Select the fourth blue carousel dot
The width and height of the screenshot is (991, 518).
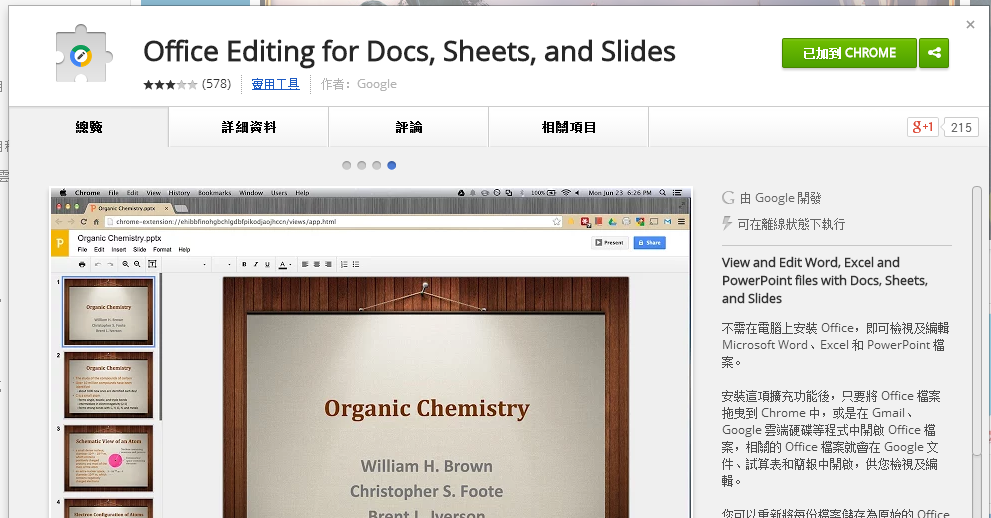(392, 165)
